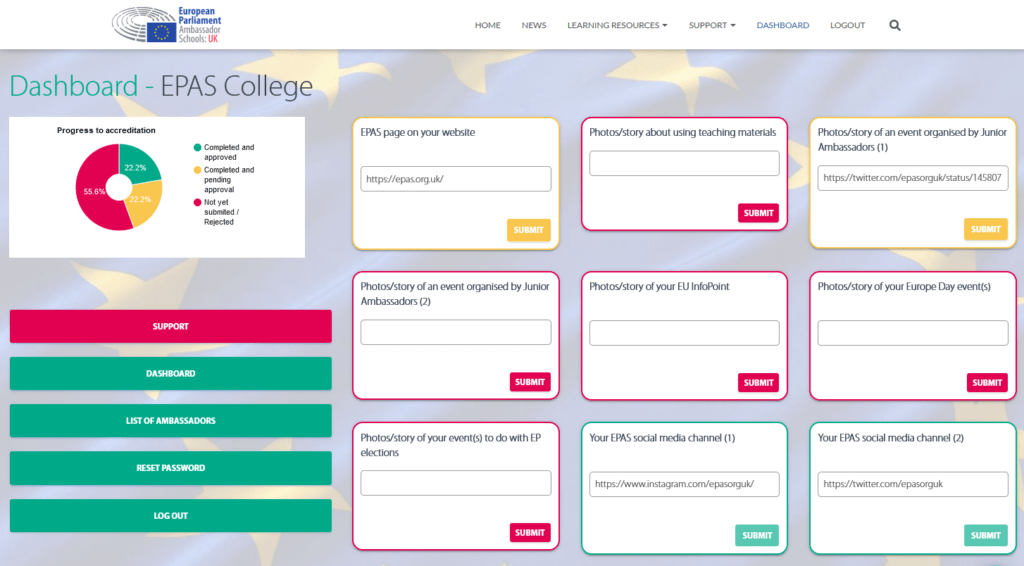Submit the EU InfoPoint photos/story card

tap(758, 382)
